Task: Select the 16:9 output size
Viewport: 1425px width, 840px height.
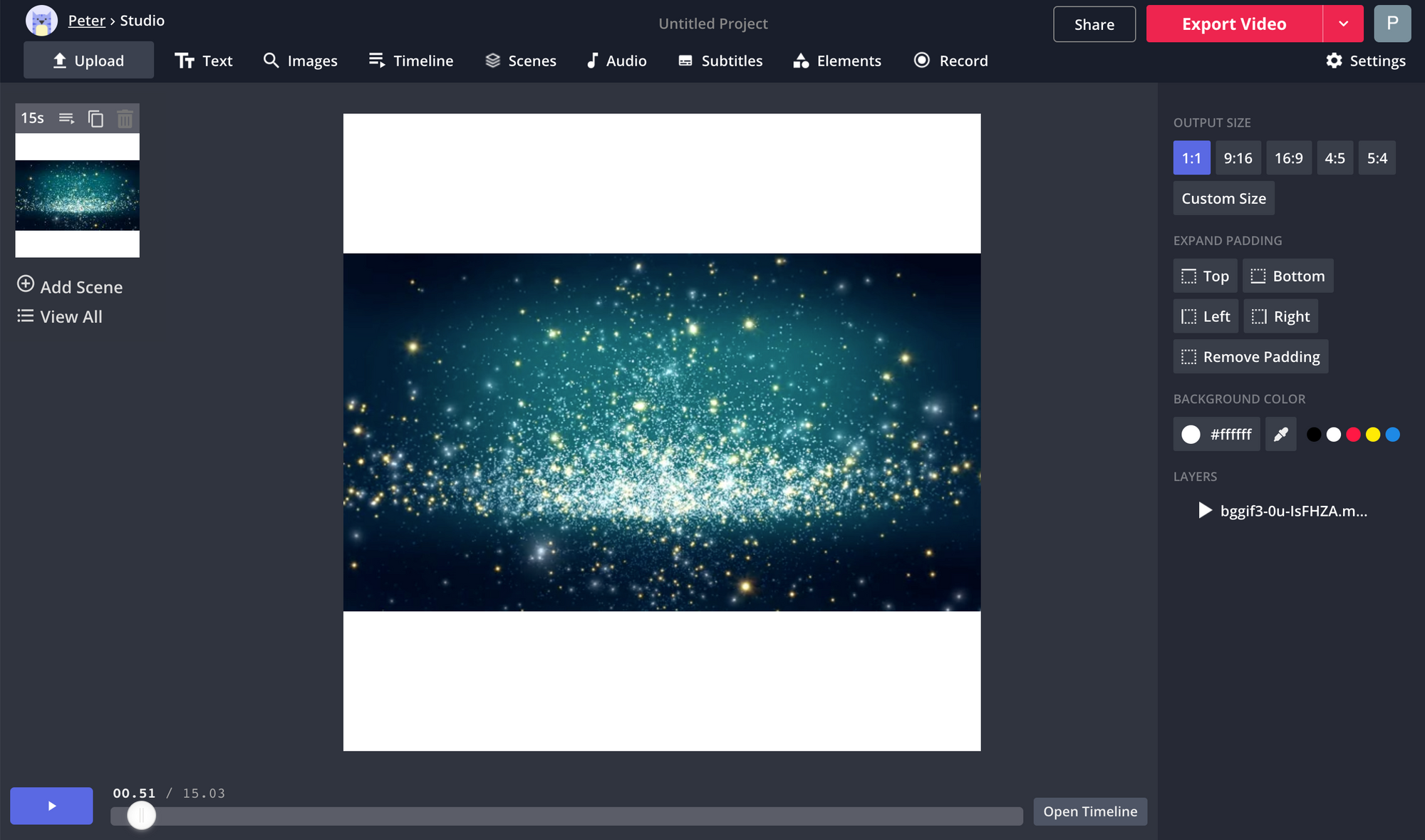Action: 1289,157
